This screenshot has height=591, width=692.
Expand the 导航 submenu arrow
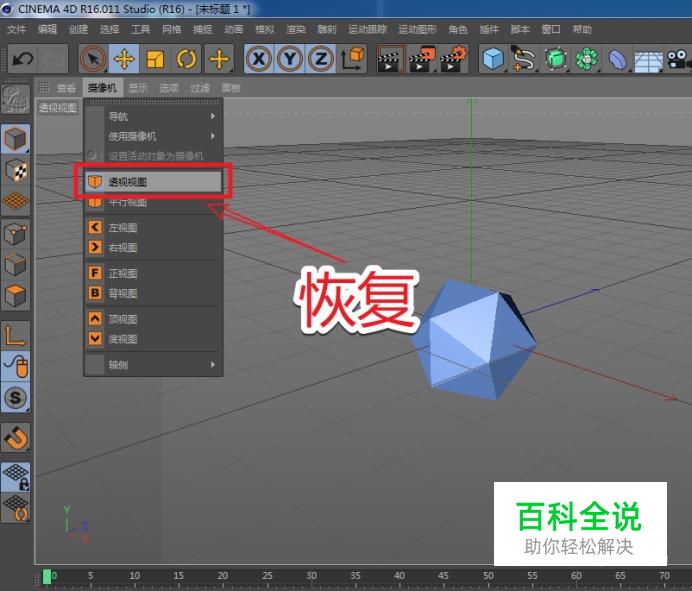213,116
